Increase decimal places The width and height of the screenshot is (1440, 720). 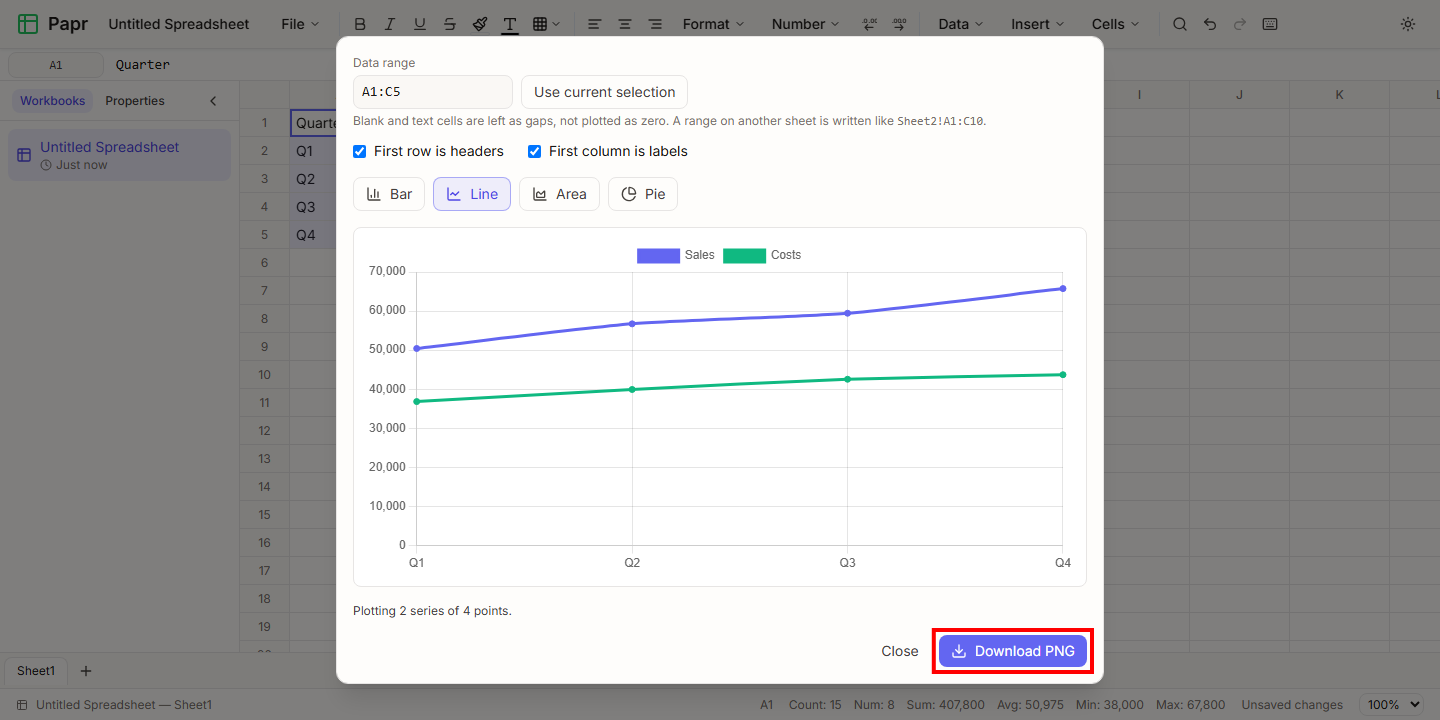pyautogui.click(x=899, y=24)
